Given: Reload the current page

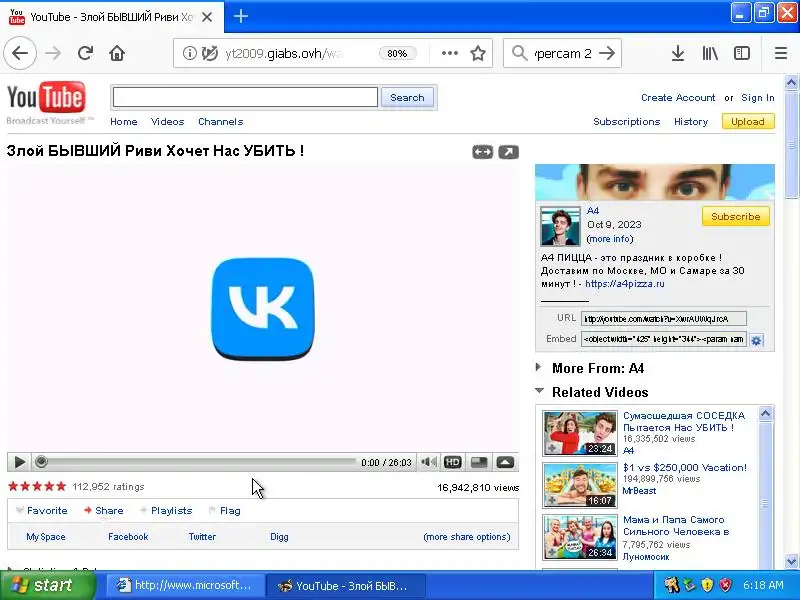Looking at the screenshot, I should pos(85,53).
